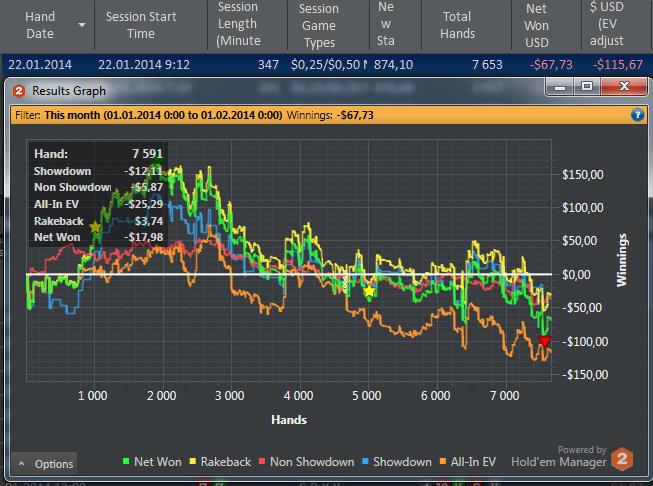Click the Non Showdown legend label
Viewport: 653px width, 486px height.
tap(312, 461)
